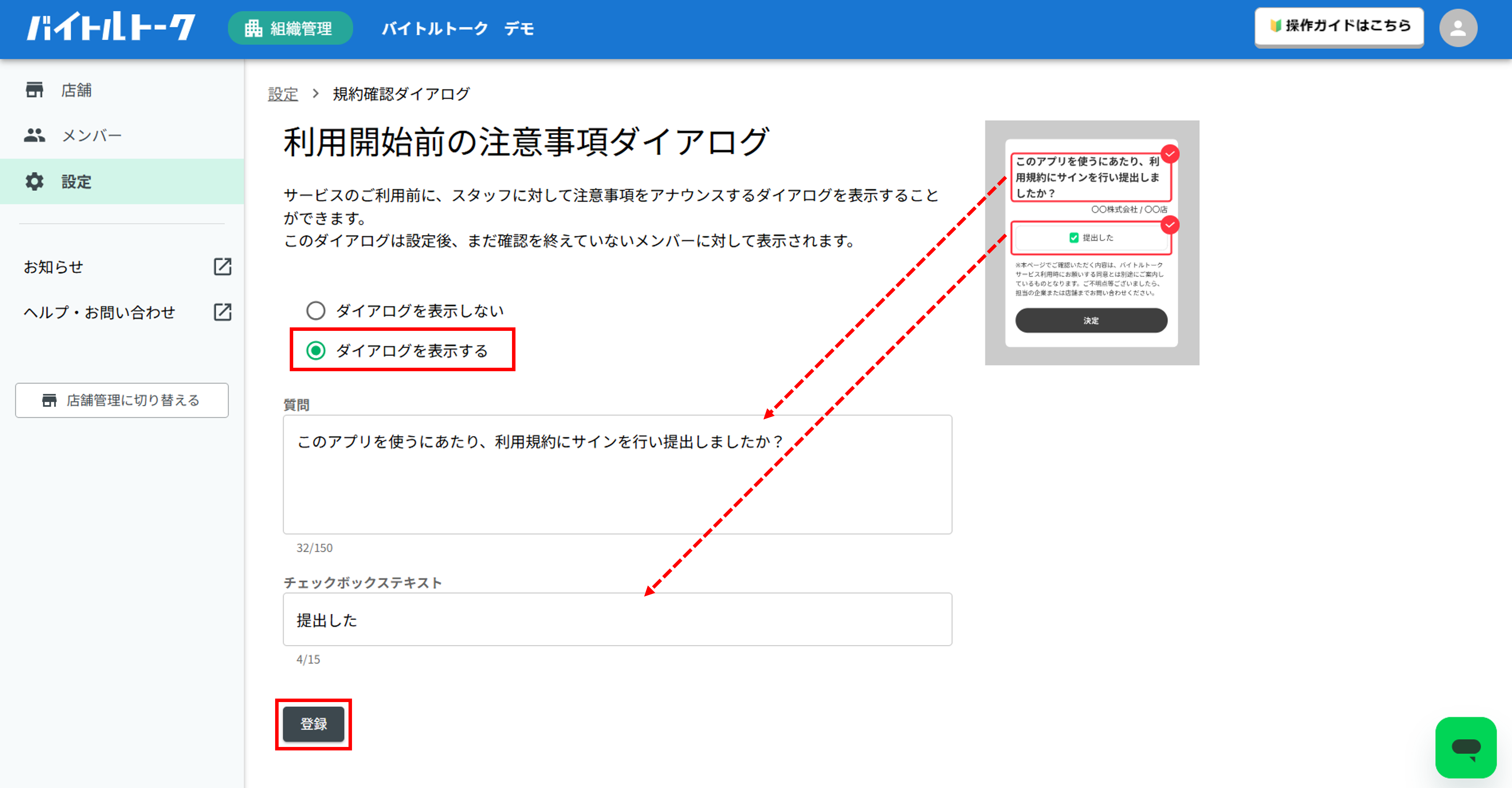1512x788 pixels.
Task: Click the 登録 button
Action: pyautogui.click(x=313, y=724)
